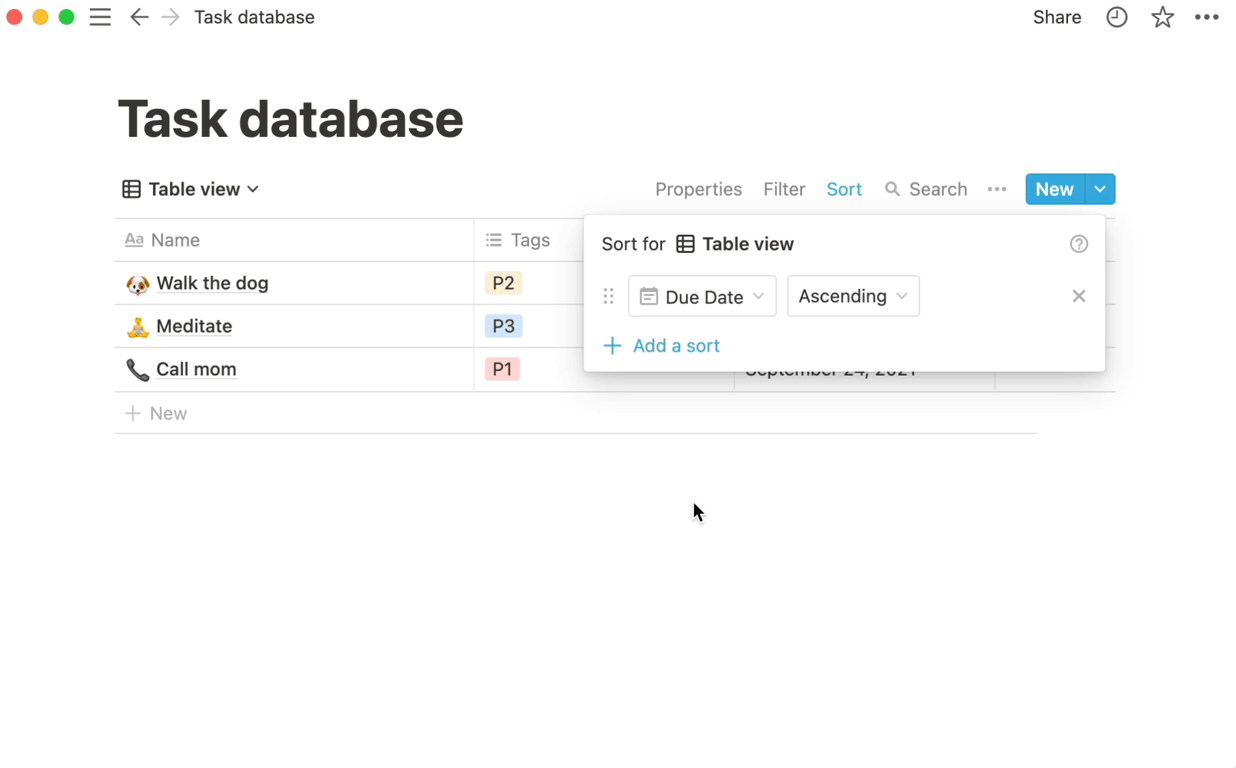The height and width of the screenshot is (768, 1236).
Task: Go back with the left arrow
Action: tap(139, 17)
